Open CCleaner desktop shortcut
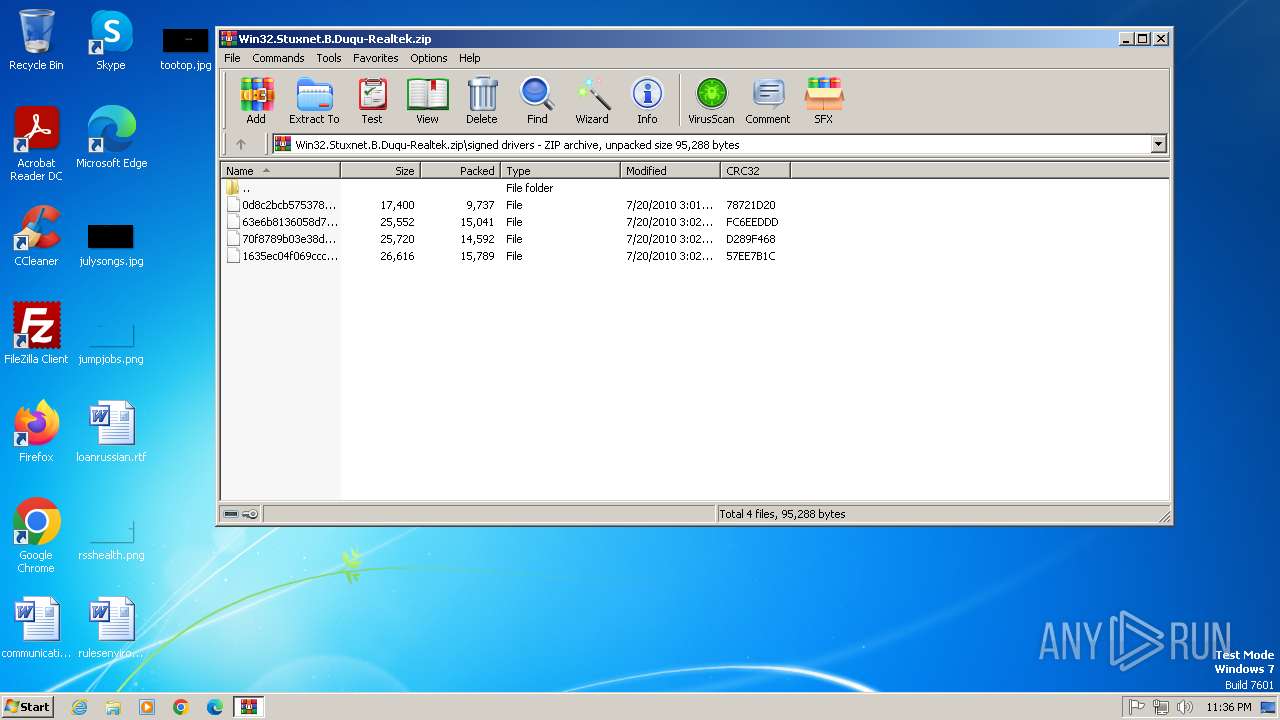The width and height of the screenshot is (1280, 720). (x=36, y=236)
